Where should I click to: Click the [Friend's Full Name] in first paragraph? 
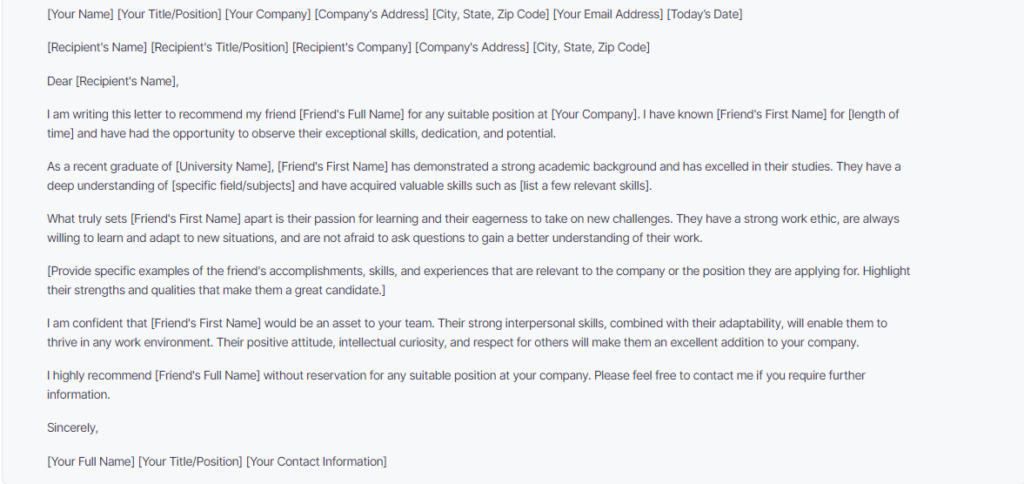click(x=351, y=114)
